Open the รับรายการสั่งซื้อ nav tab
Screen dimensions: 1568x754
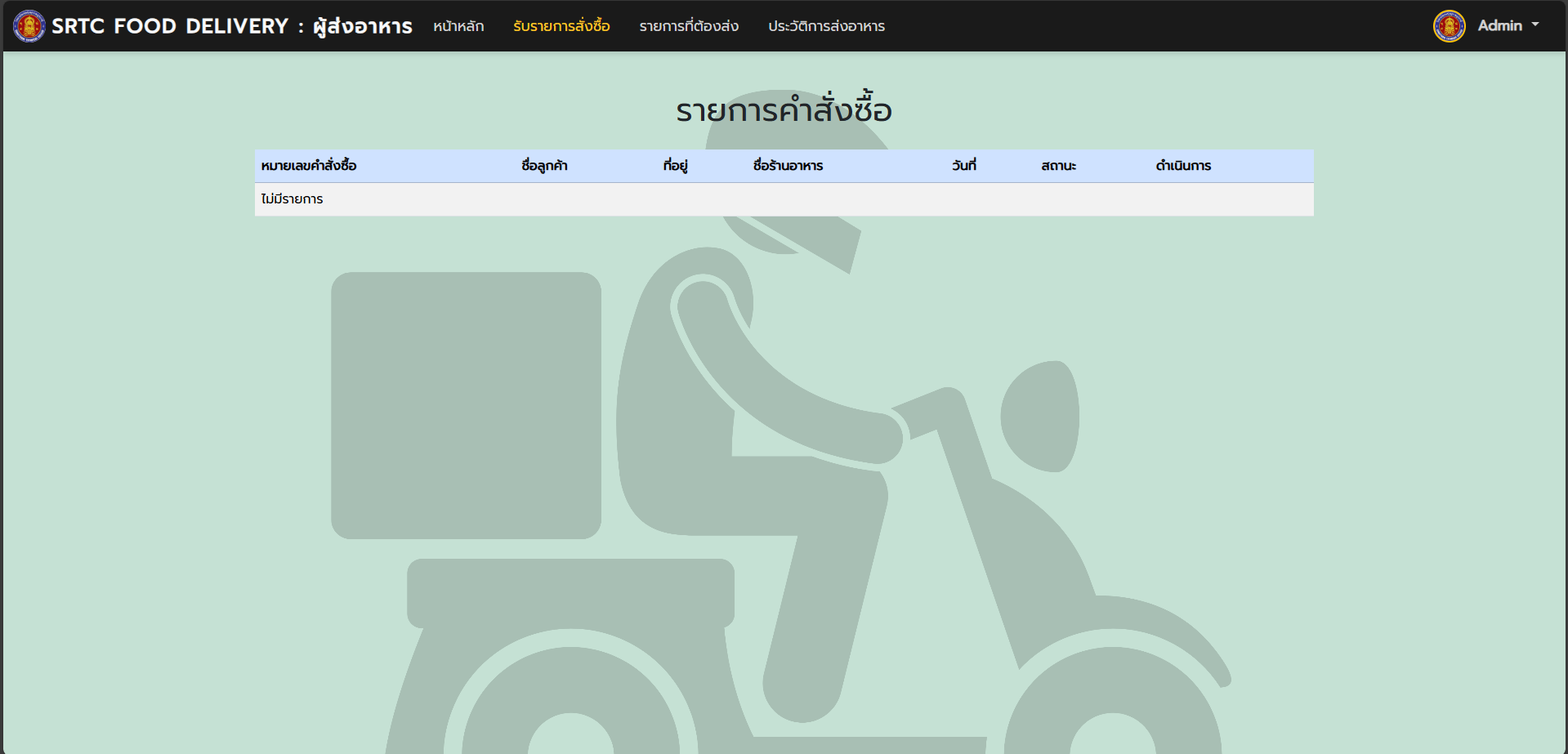[x=561, y=26]
